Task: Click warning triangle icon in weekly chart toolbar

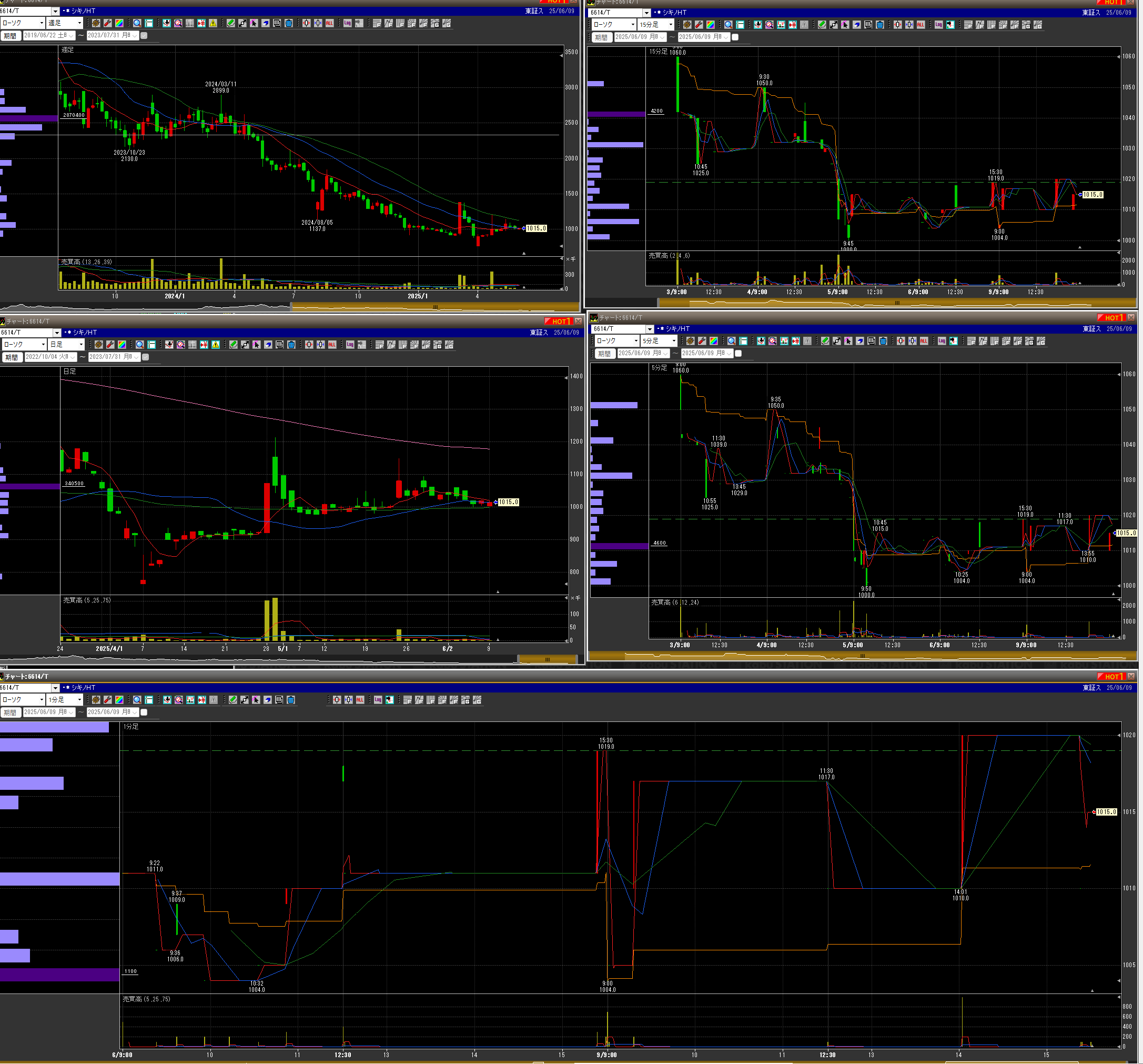Action: click(x=213, y=23)
